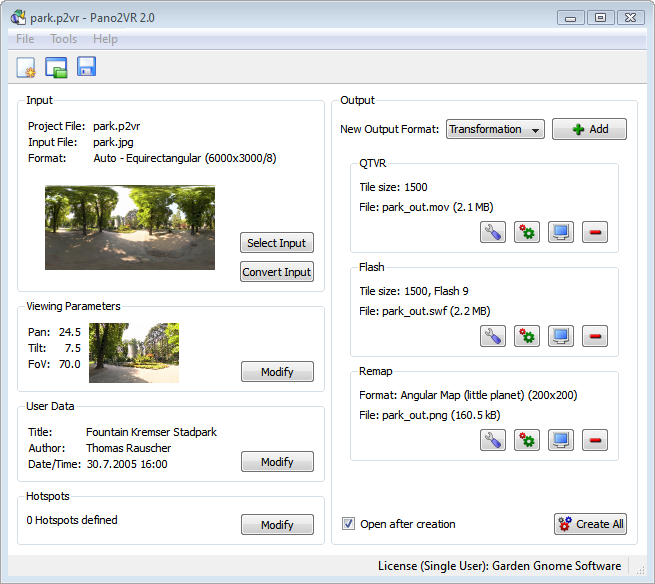This screenshot has height=584, width=655.
Task: Remove the Flash output with minus icon
Action: pos(595,336)
